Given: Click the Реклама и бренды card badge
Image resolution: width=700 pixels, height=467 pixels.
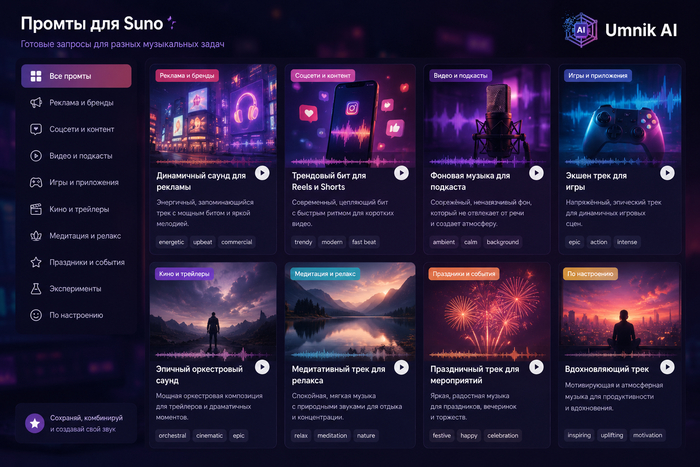Looking at the screenshot, I should 187,75.
